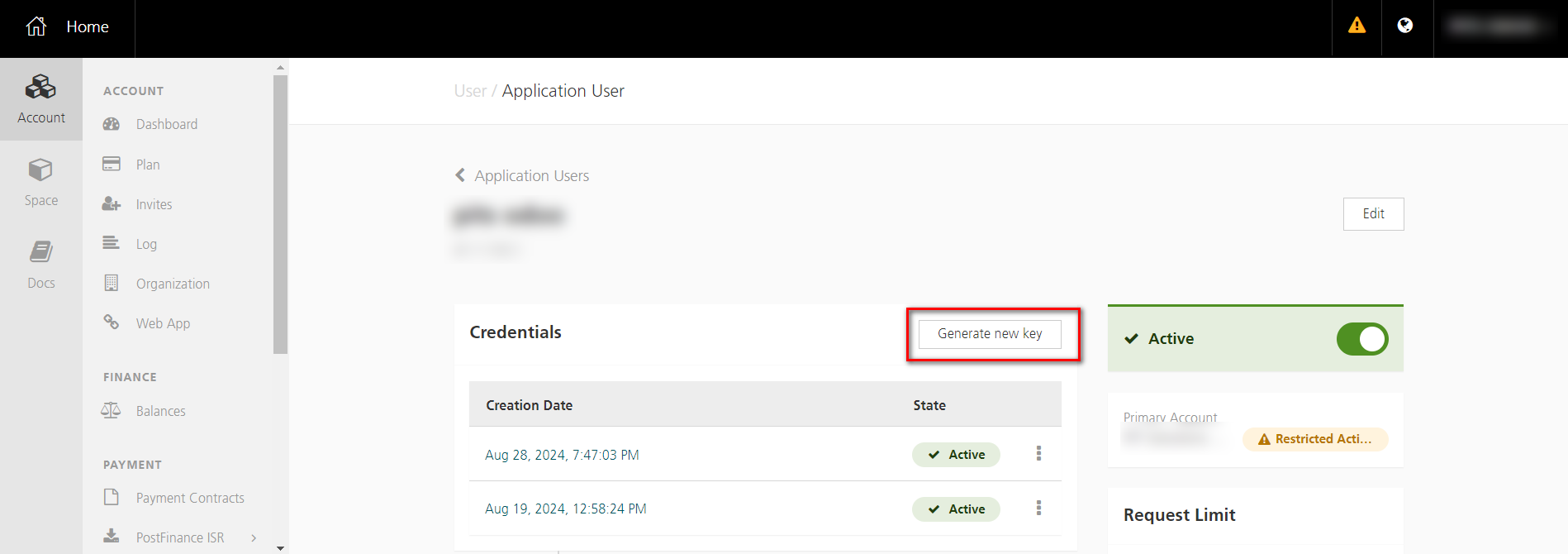Click the Dashboard gauge icon
The height and width of the screenshot is (554, 1568).
click(x=112, y=124)
